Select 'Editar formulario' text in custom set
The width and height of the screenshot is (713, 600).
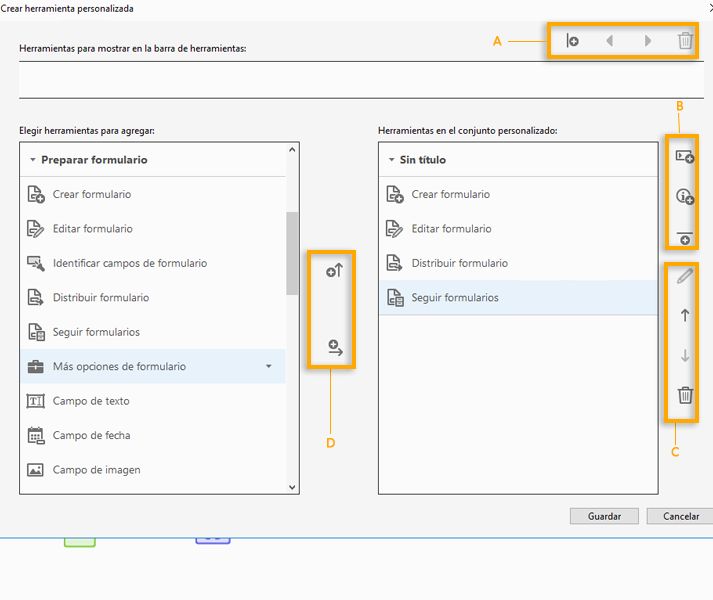click(451, 229)
